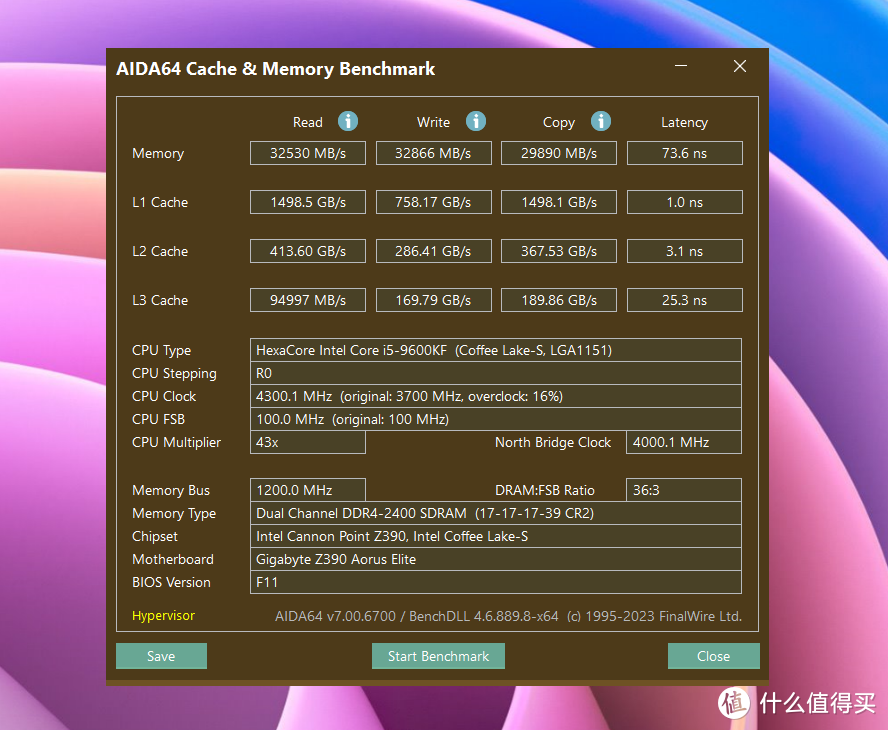Screen dimensions: 888x730
Task: Select L2 Cache copy value 367.53 GB/s
Action: point(559,251)
